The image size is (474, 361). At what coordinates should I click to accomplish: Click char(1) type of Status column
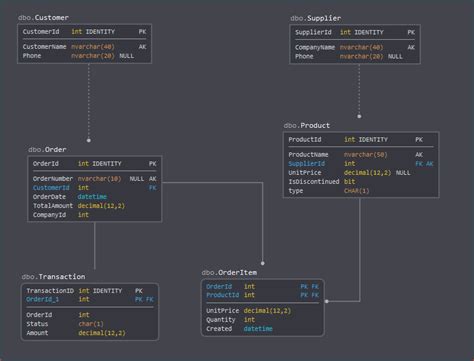tap(91, 324)
